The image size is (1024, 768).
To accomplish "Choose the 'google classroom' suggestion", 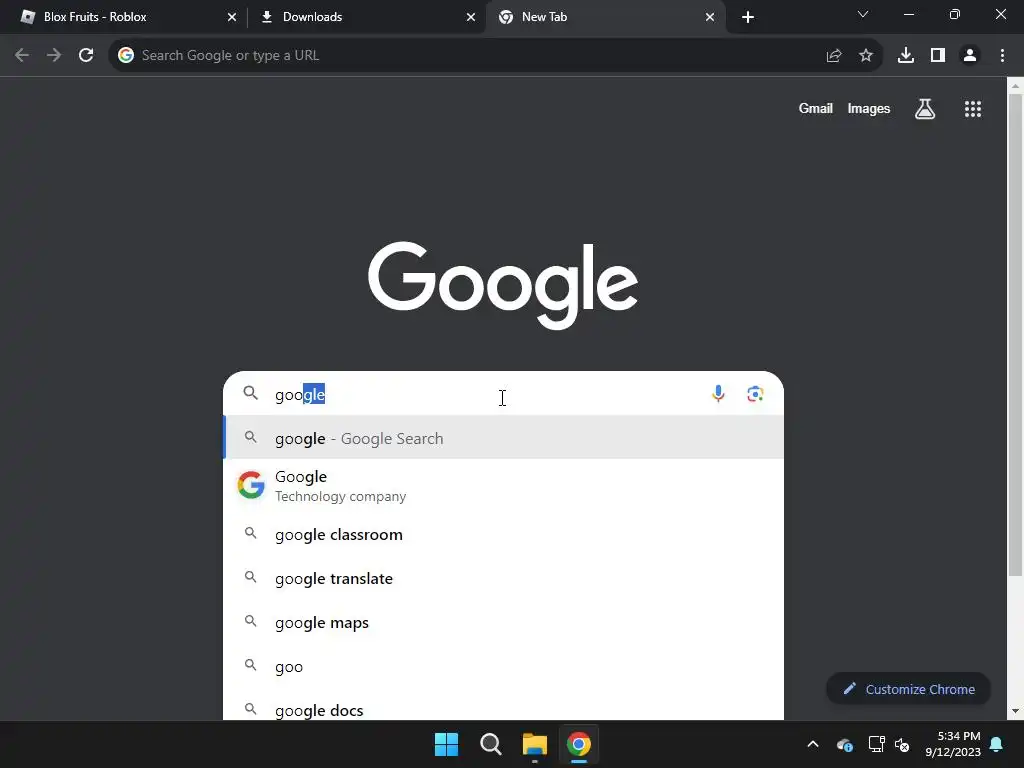I will click(504, 534).
